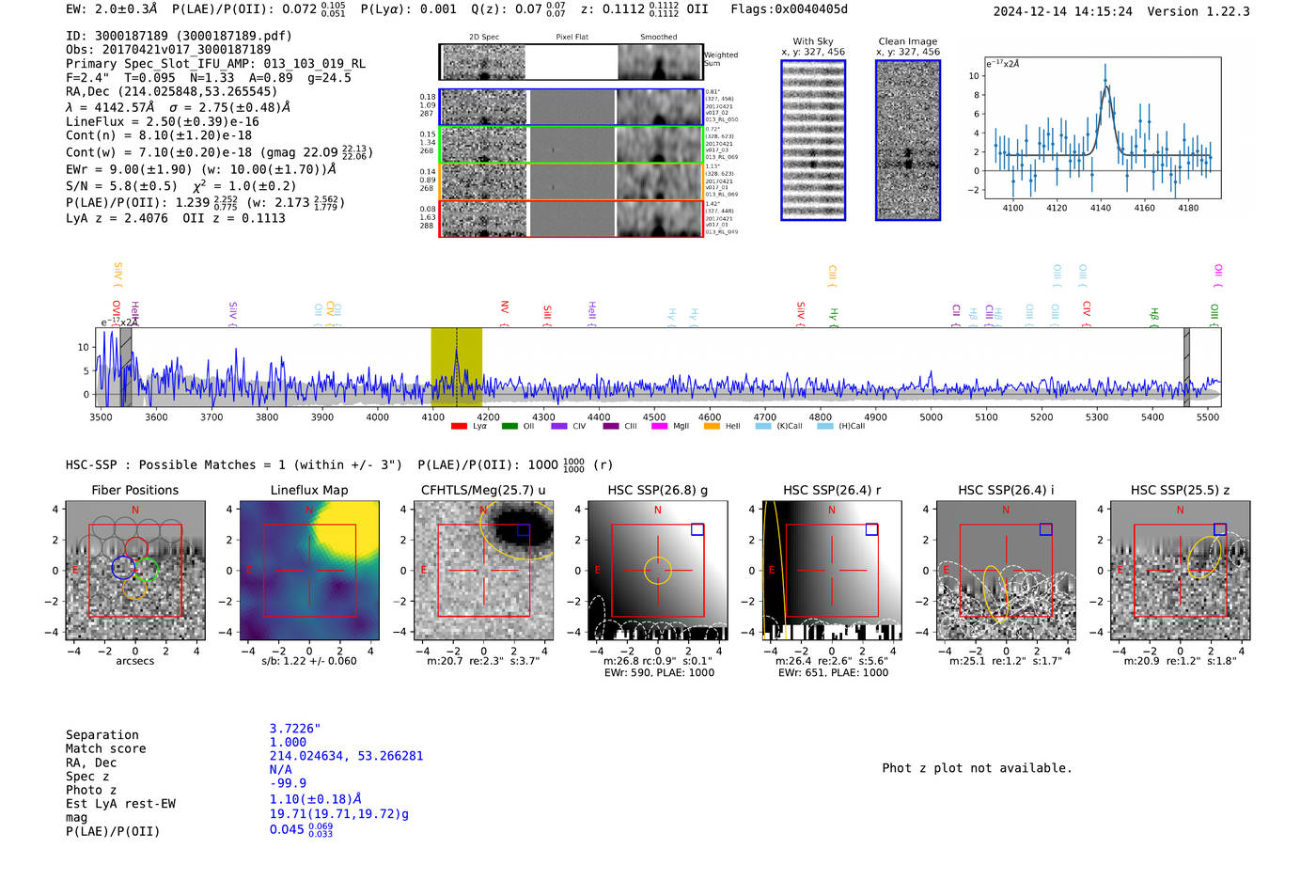This screenshot has width=1316, height=896.
Task: Select the With Sky fiber cutout
Action: point(813,140)
